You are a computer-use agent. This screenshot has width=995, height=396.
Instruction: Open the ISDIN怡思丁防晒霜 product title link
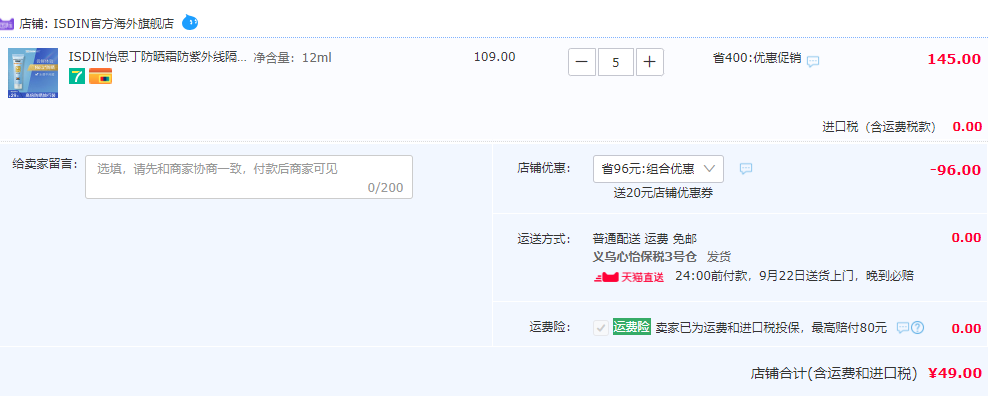(158, 57)
